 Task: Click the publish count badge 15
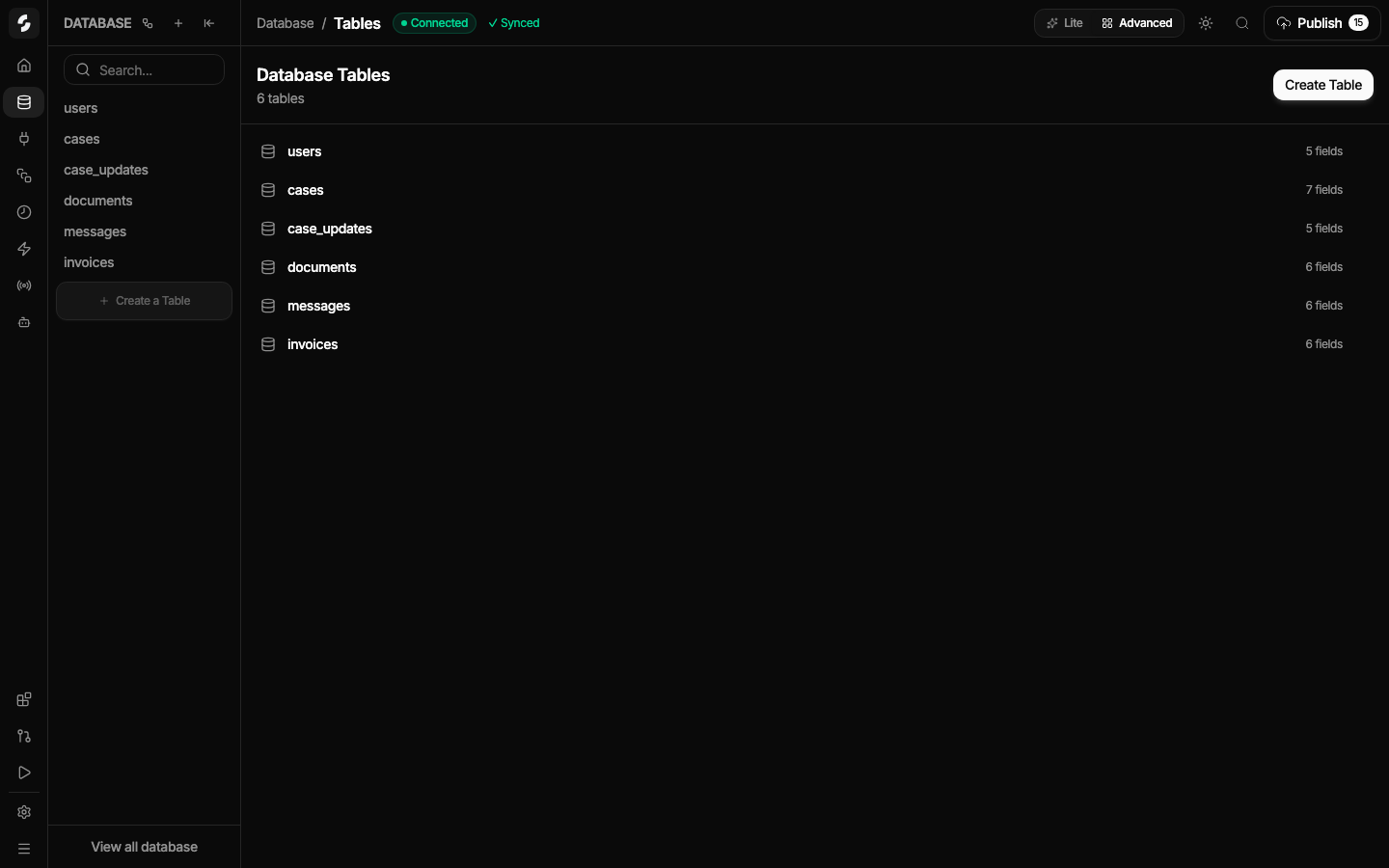(x=1358, y=23)
